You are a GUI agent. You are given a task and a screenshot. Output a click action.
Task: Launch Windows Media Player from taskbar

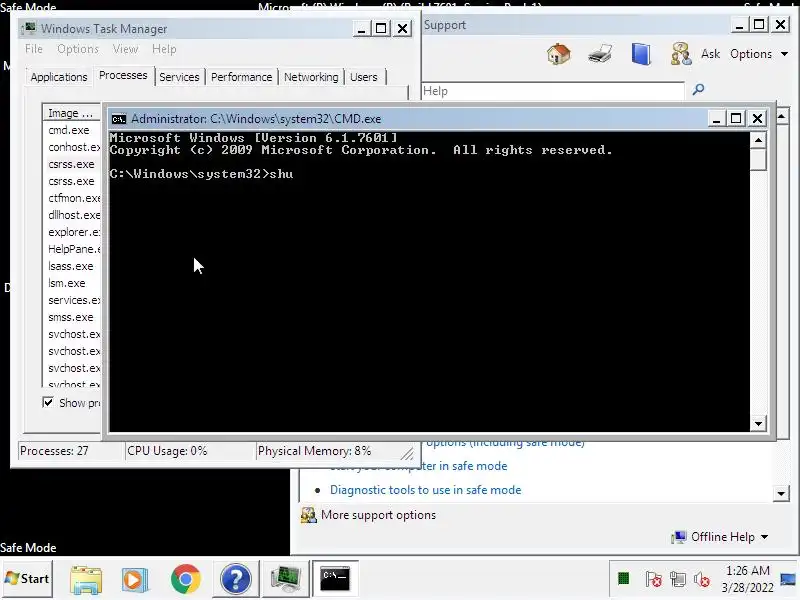coord(135,580)
